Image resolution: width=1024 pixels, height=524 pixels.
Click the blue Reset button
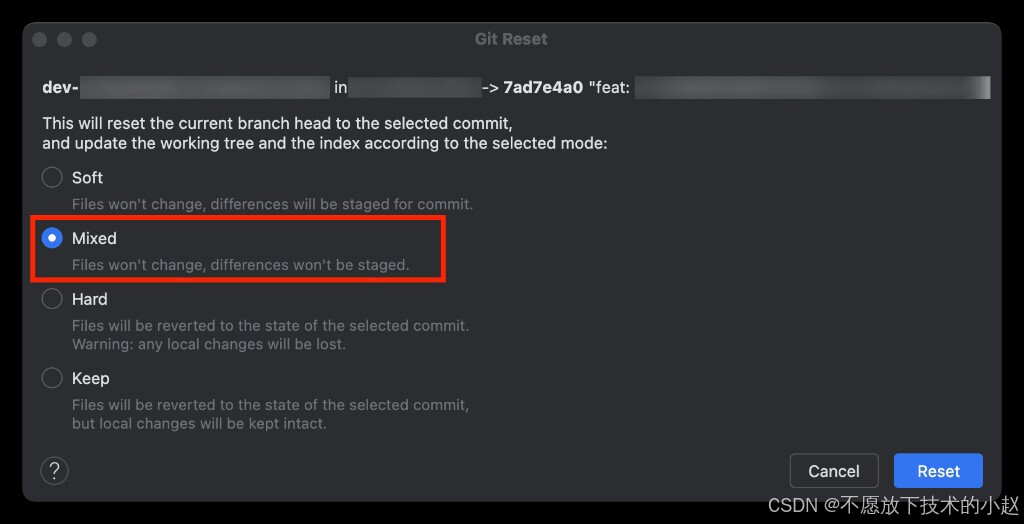pos(938,471)
